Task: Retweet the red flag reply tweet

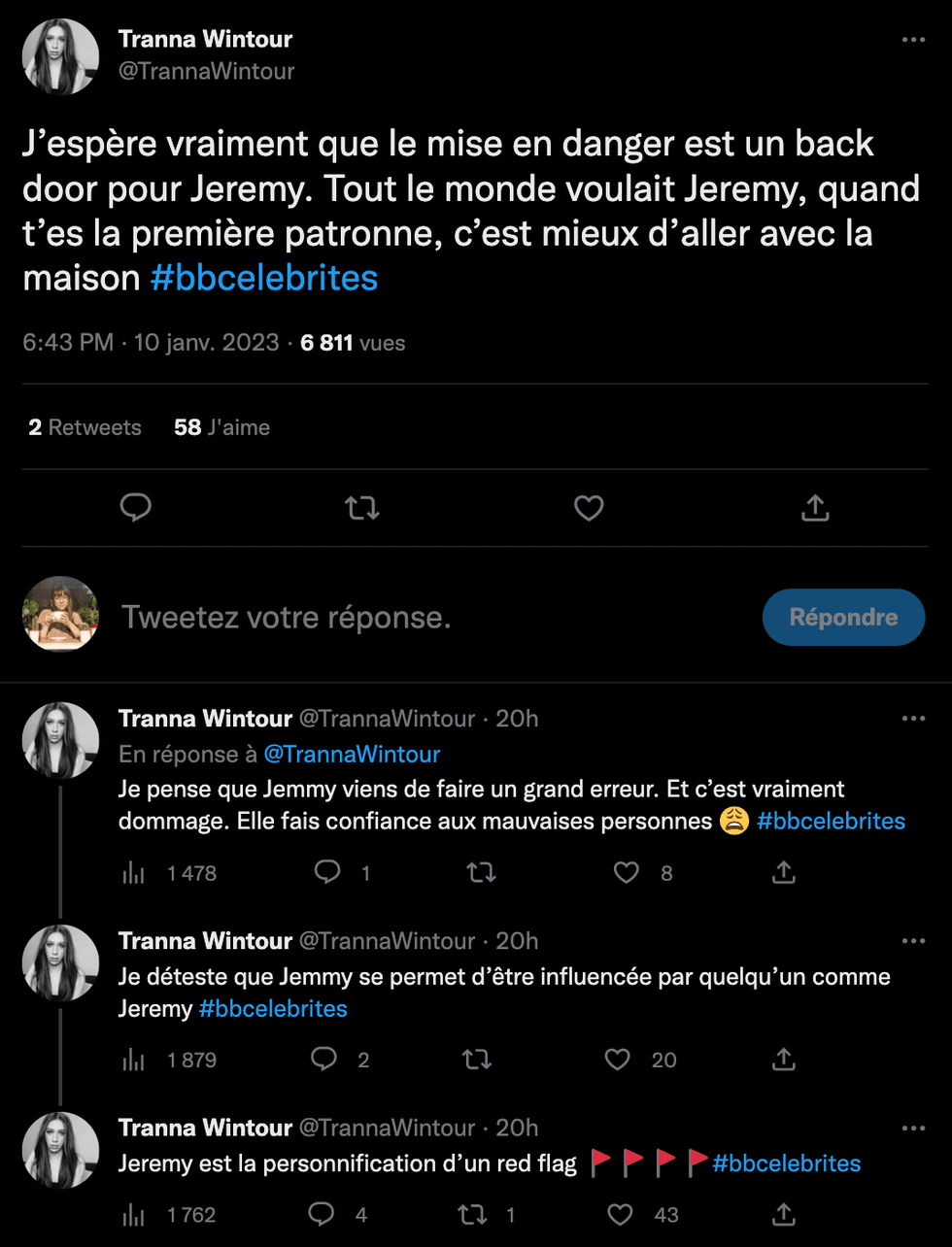Action: point(472,1214)
